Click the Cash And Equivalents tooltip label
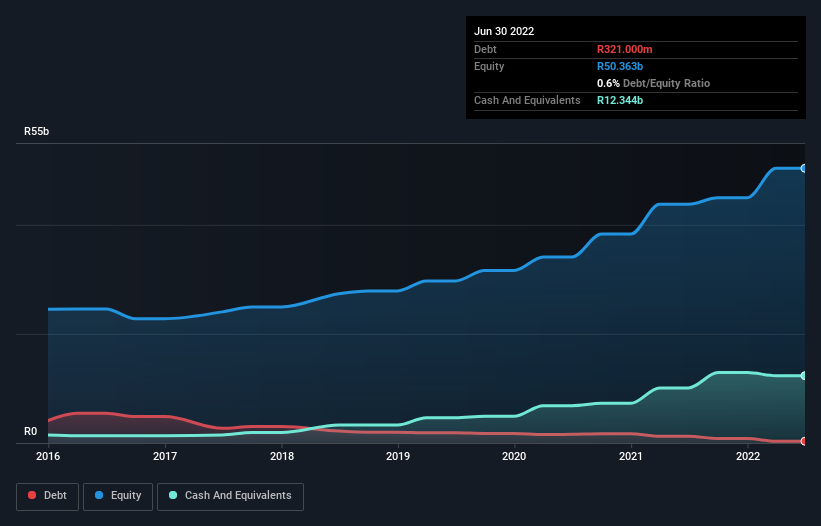This screenshot has height=526, width=821. tap(527, 100)
